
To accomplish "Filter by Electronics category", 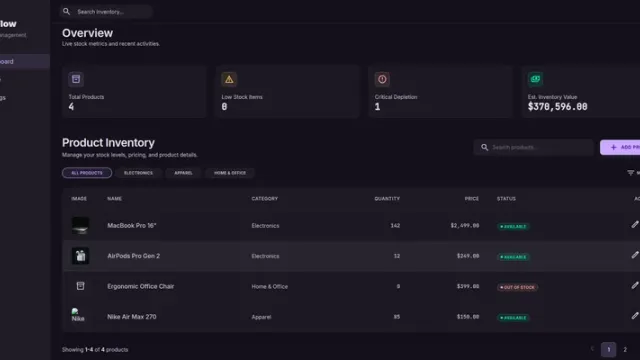I will click(x=138, y=173).
